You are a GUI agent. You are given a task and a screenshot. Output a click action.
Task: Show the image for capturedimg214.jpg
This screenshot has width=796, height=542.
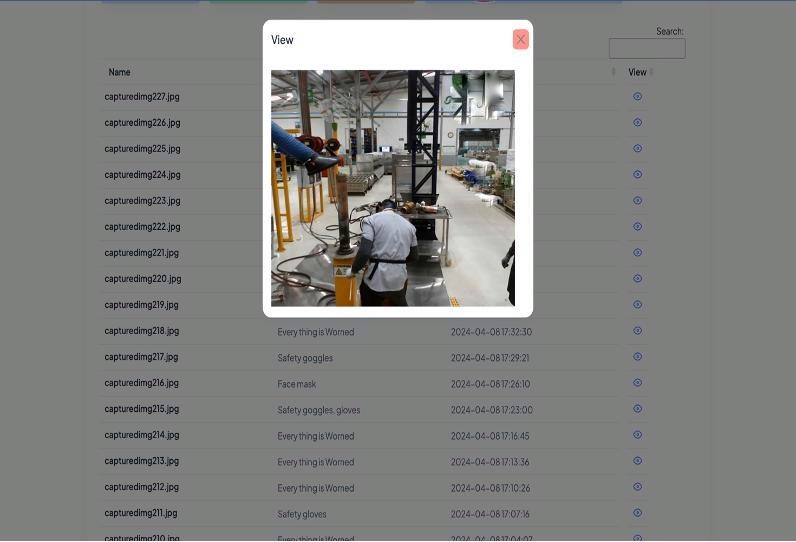pyautogui.click(x=637, y=435)
